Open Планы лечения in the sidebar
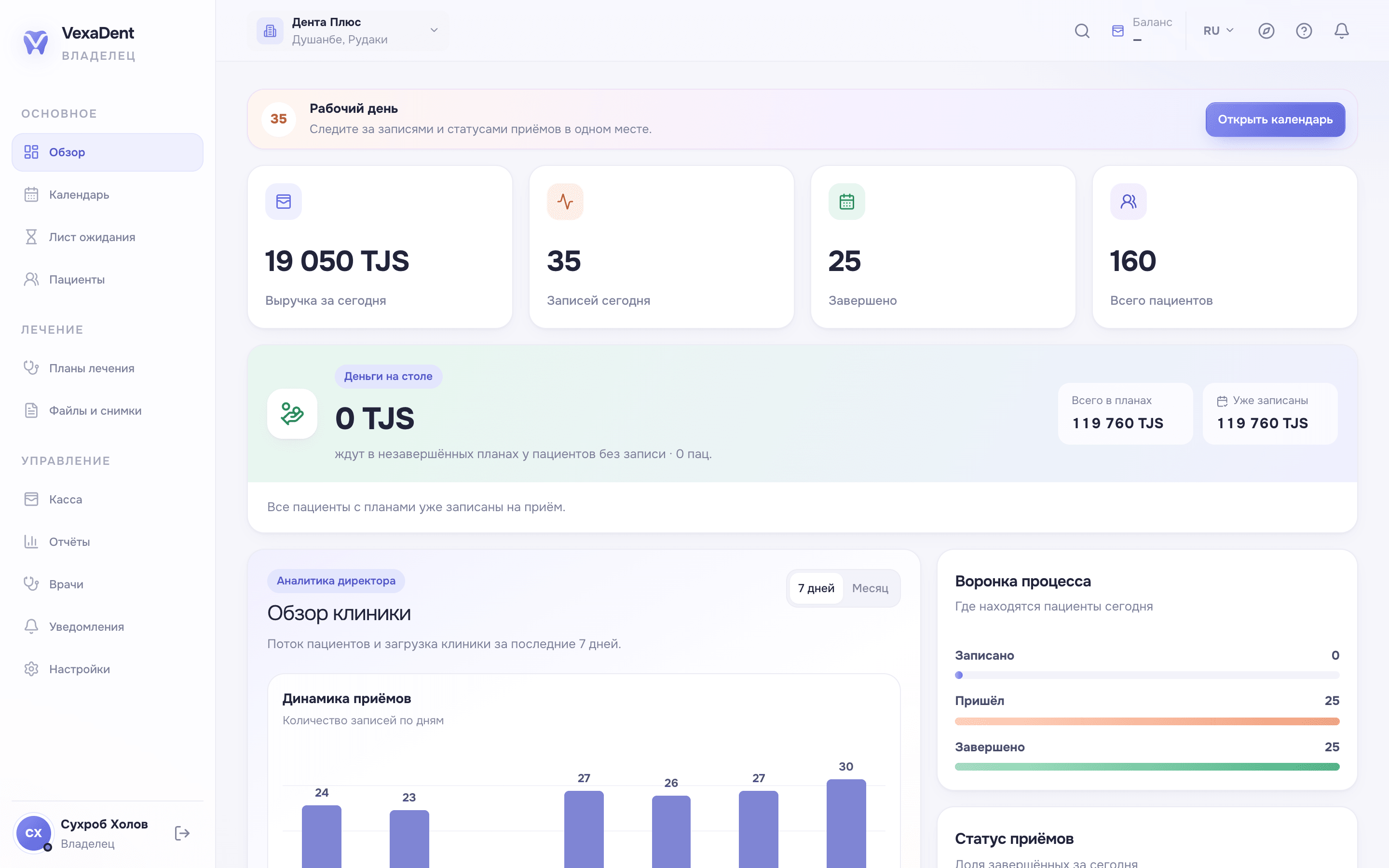 [108, 368]
